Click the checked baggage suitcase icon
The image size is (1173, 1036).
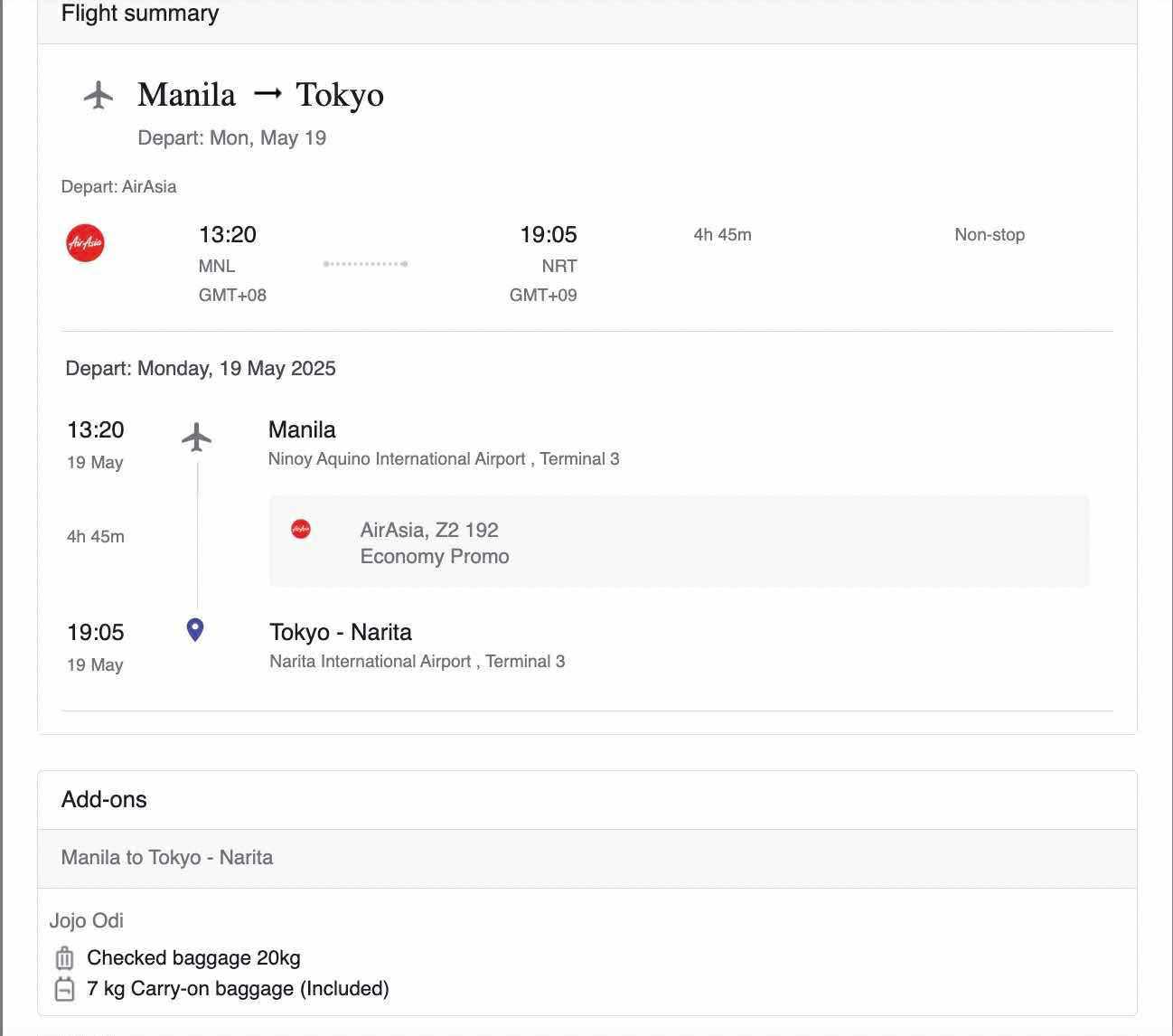[x=64, y=958]
